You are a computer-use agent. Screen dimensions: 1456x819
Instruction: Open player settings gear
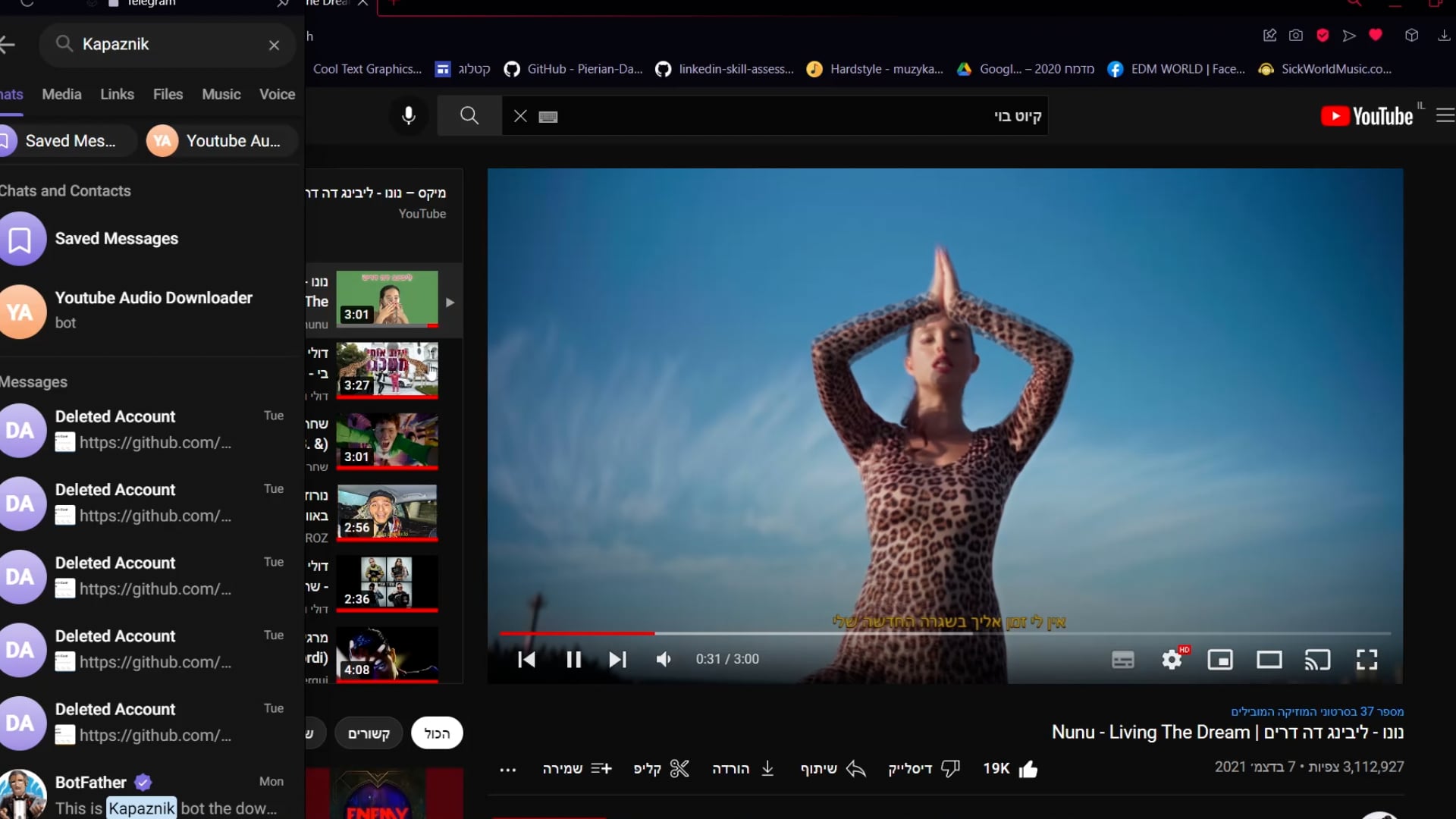[x=1172, y=659]
